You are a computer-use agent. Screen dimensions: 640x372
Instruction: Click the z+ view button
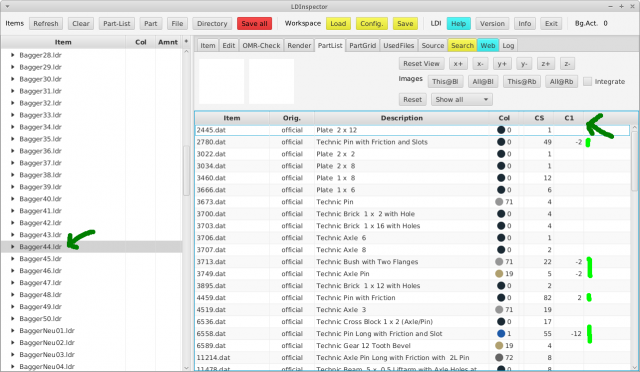[x=546, y=64]
